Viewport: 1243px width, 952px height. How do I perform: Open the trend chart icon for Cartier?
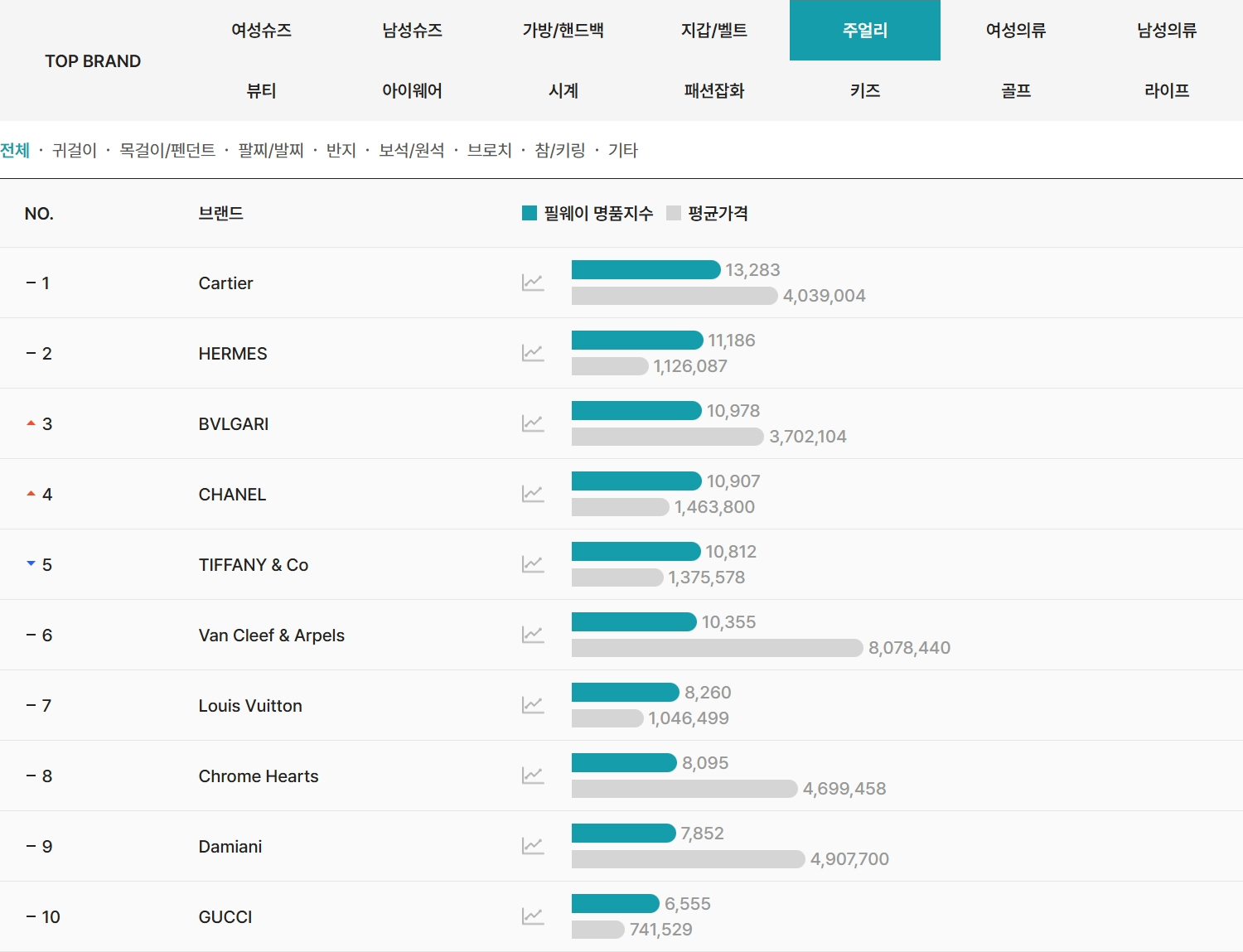pos(533,283)
